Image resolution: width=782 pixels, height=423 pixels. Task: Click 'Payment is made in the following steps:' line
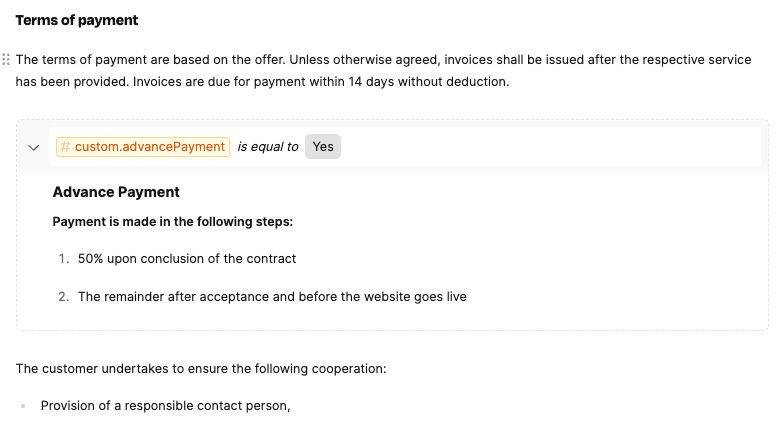point(173,221)
